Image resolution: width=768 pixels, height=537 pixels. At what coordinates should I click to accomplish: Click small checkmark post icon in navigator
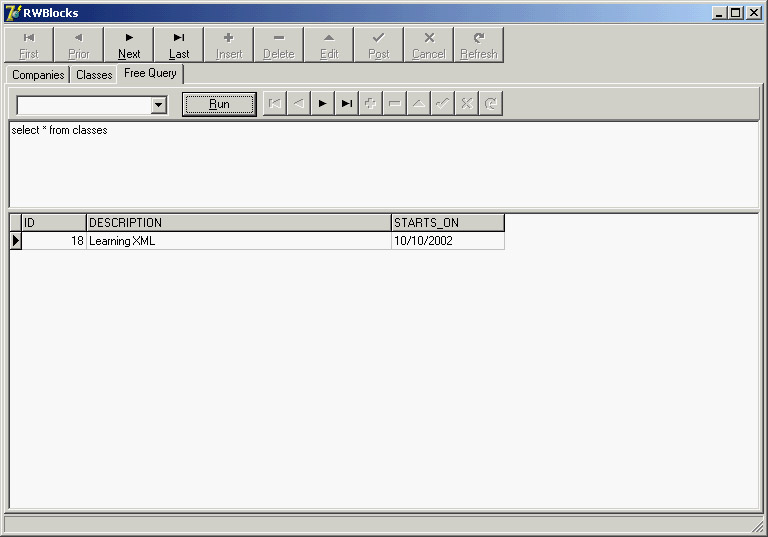[x=442, y=104]
